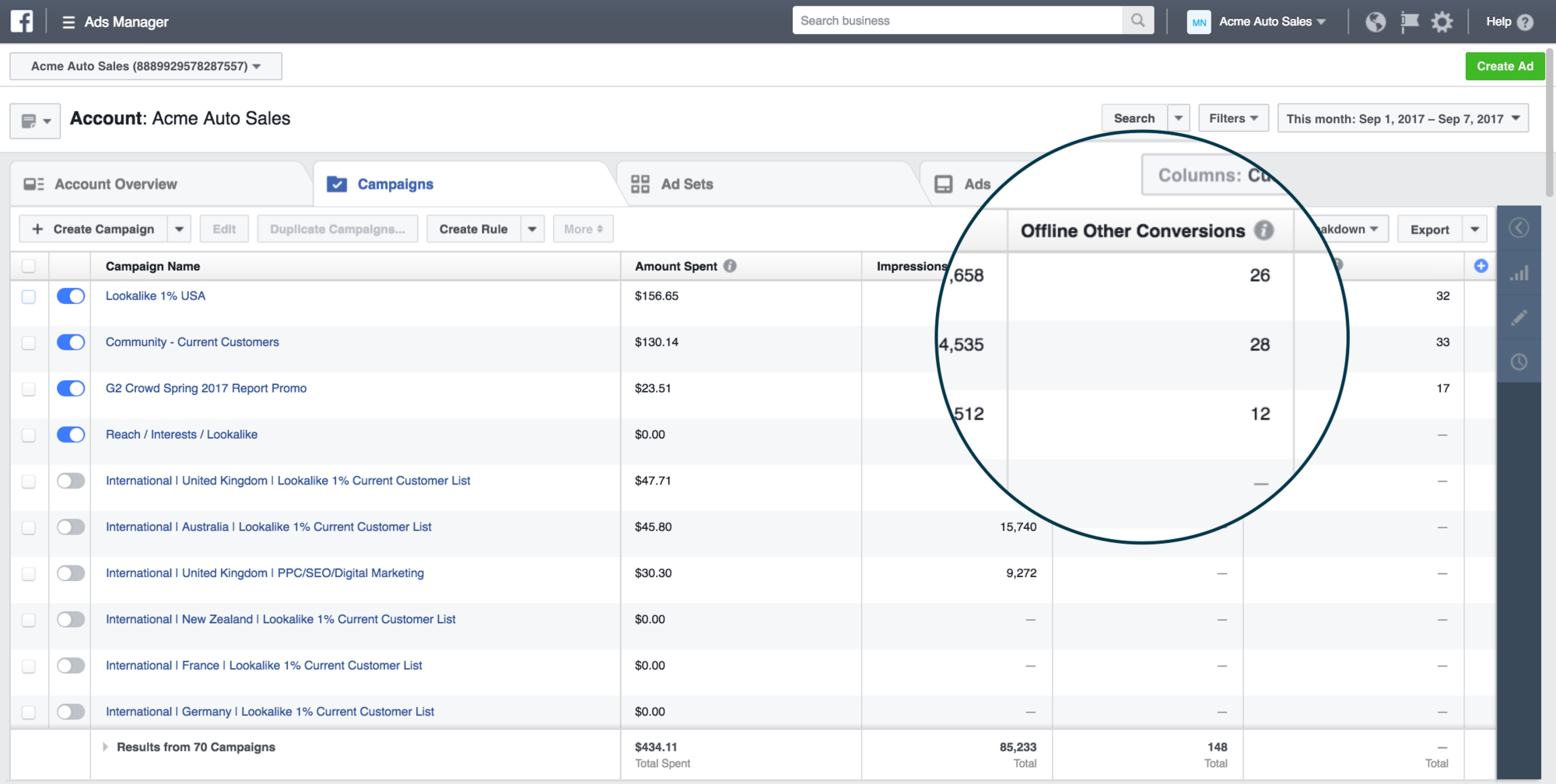This screenshot has height=784, width=1556.
Task: Click the green Create Ad button
Action: tap(1503, 66)
